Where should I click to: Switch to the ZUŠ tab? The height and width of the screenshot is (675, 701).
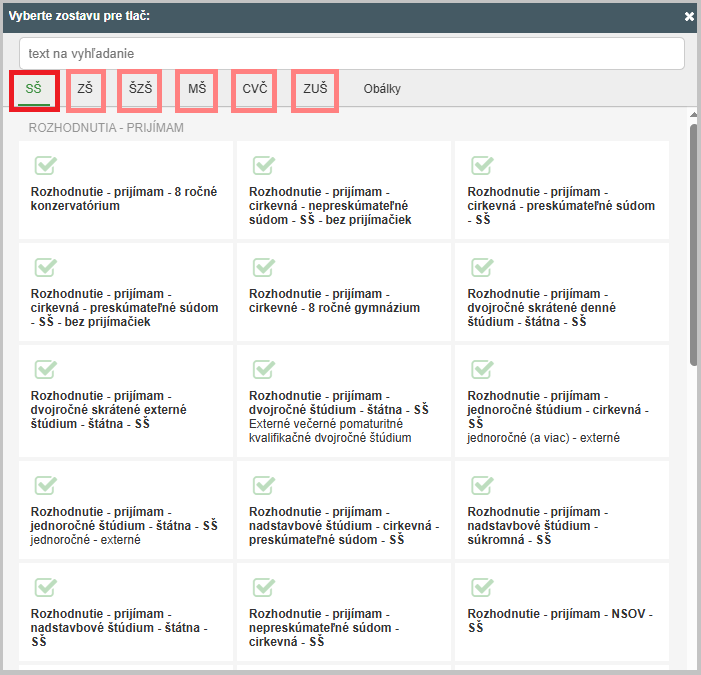coord(315,89)
